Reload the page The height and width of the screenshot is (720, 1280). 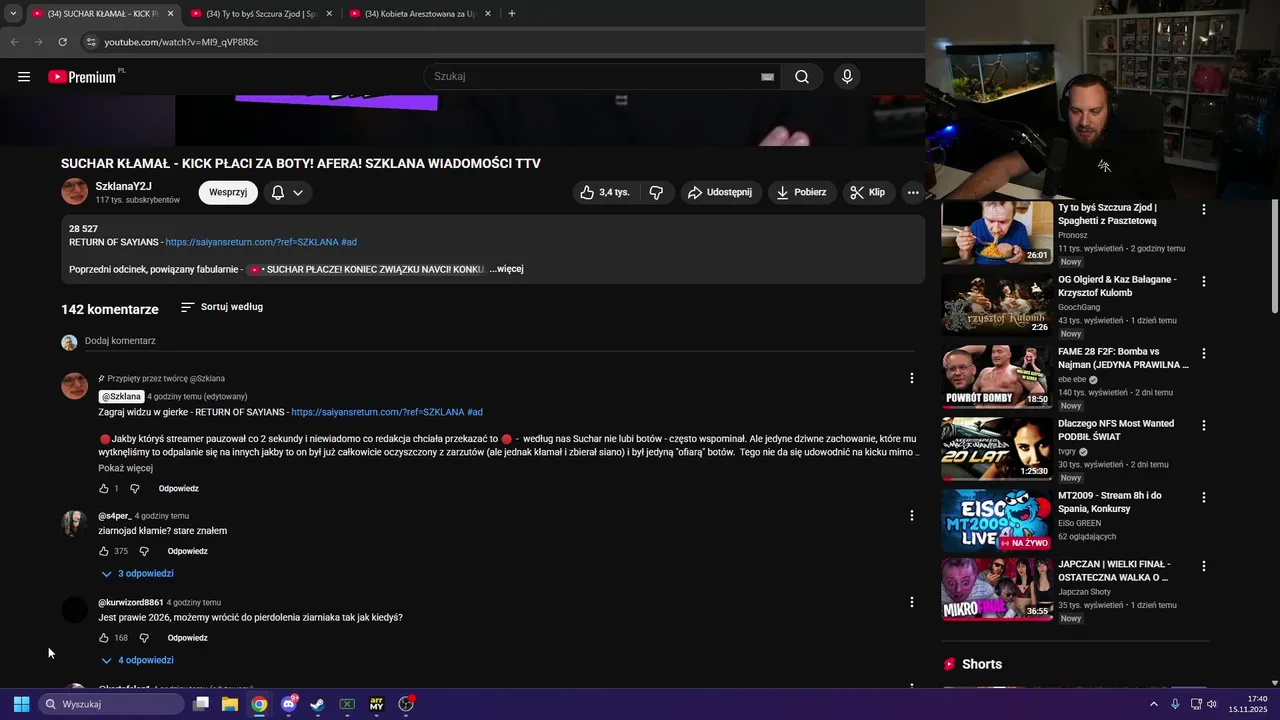click(62, 42)
